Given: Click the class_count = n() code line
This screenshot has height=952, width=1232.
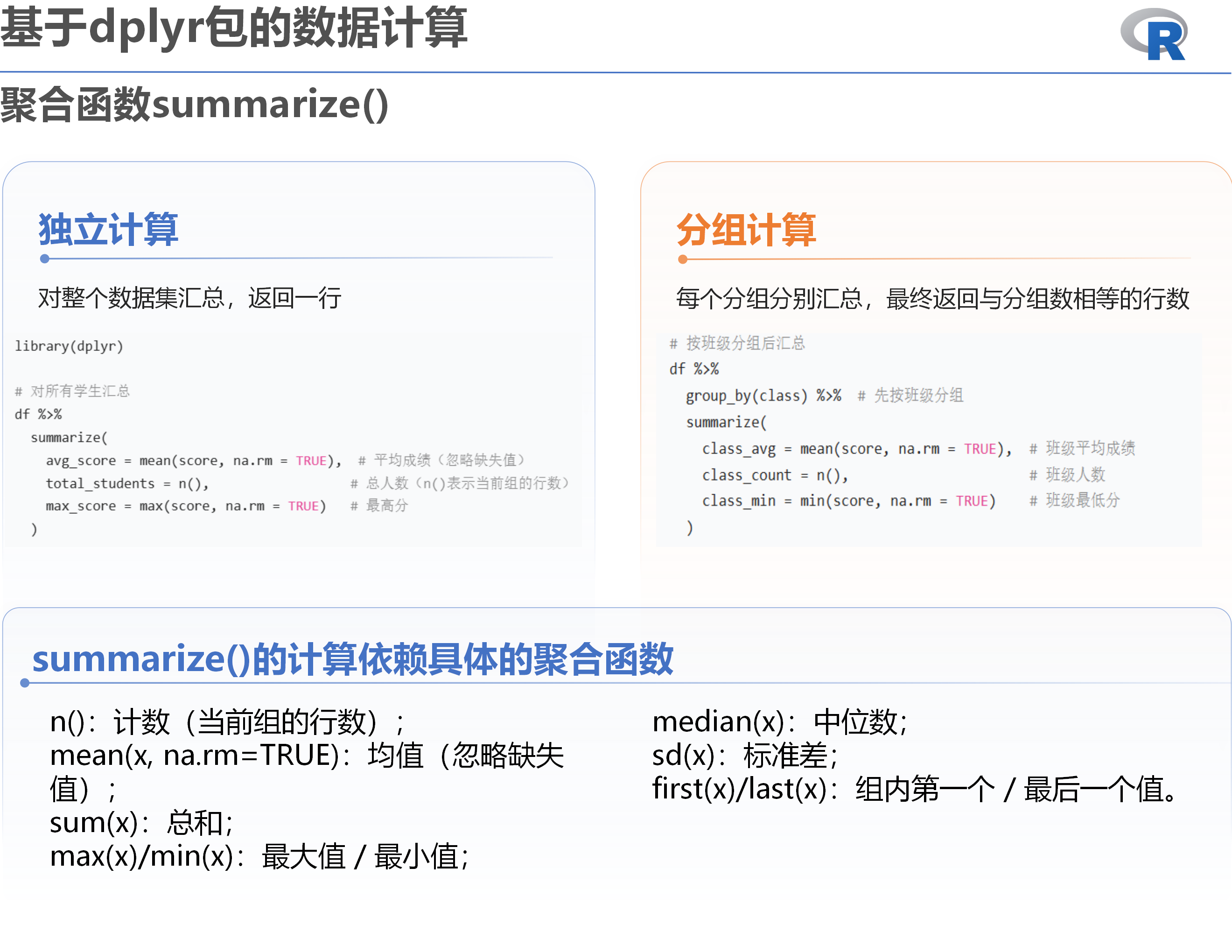Looking at the screenshot, I should coord(775,476).
